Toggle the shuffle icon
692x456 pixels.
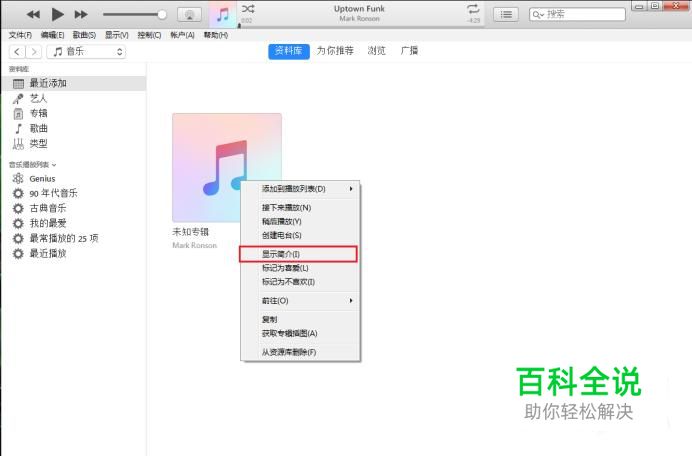(248, 8)
